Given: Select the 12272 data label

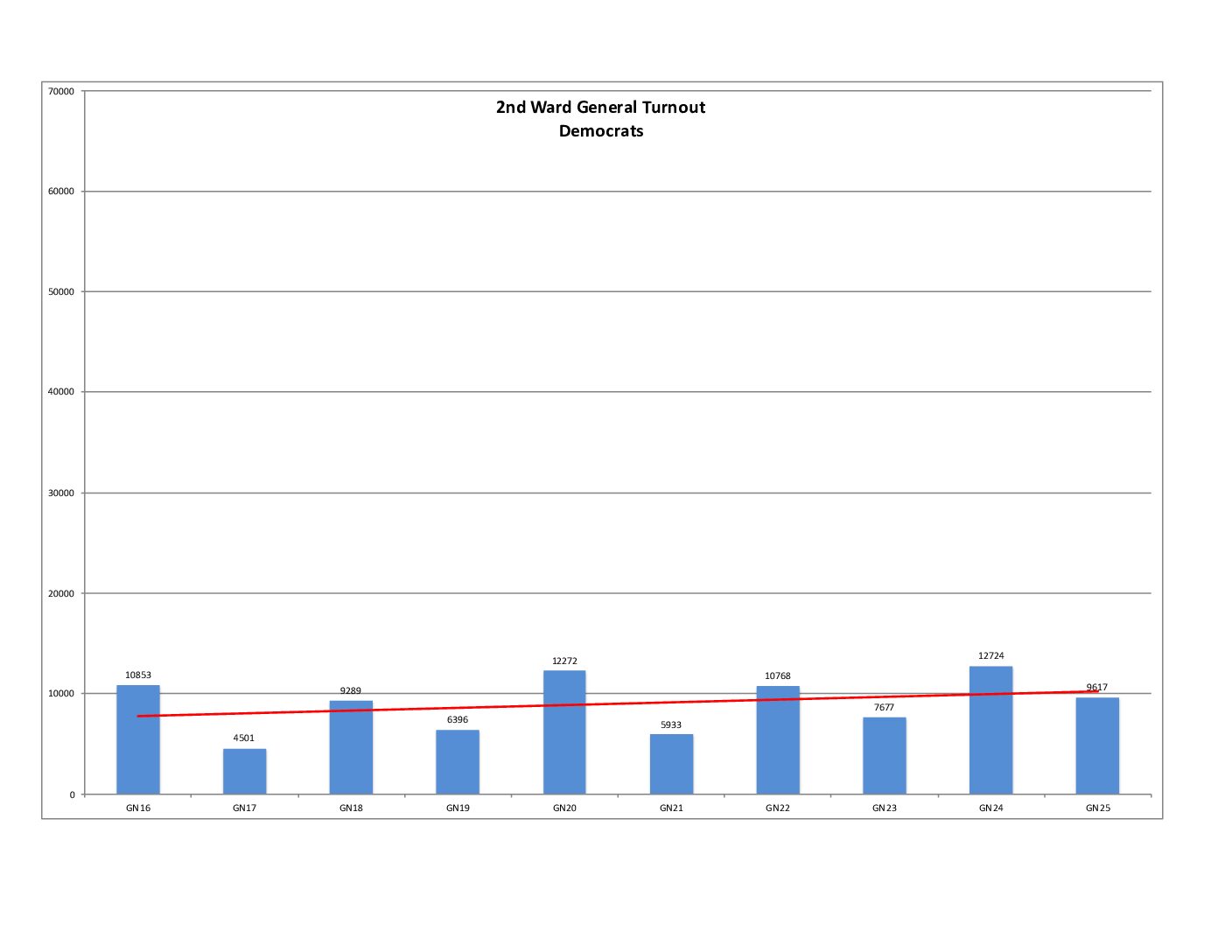Looking at the screenshot, I should (564, 661).
